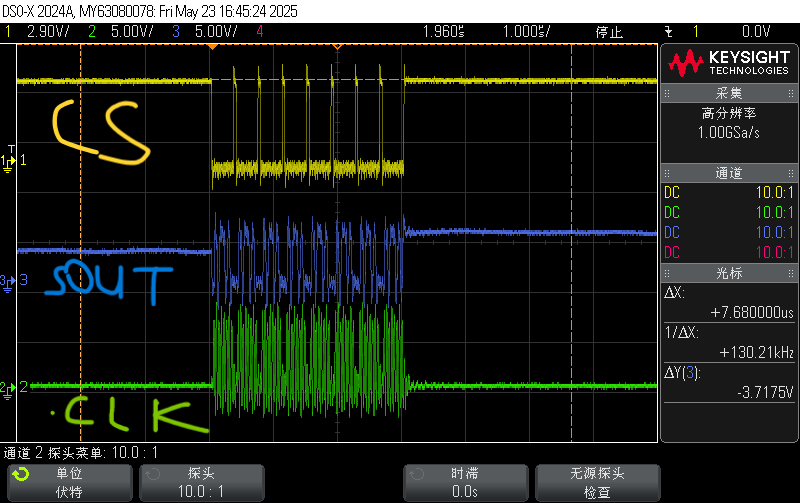Click the rotate icon on 时滞 softkey

tap(417, 474)
